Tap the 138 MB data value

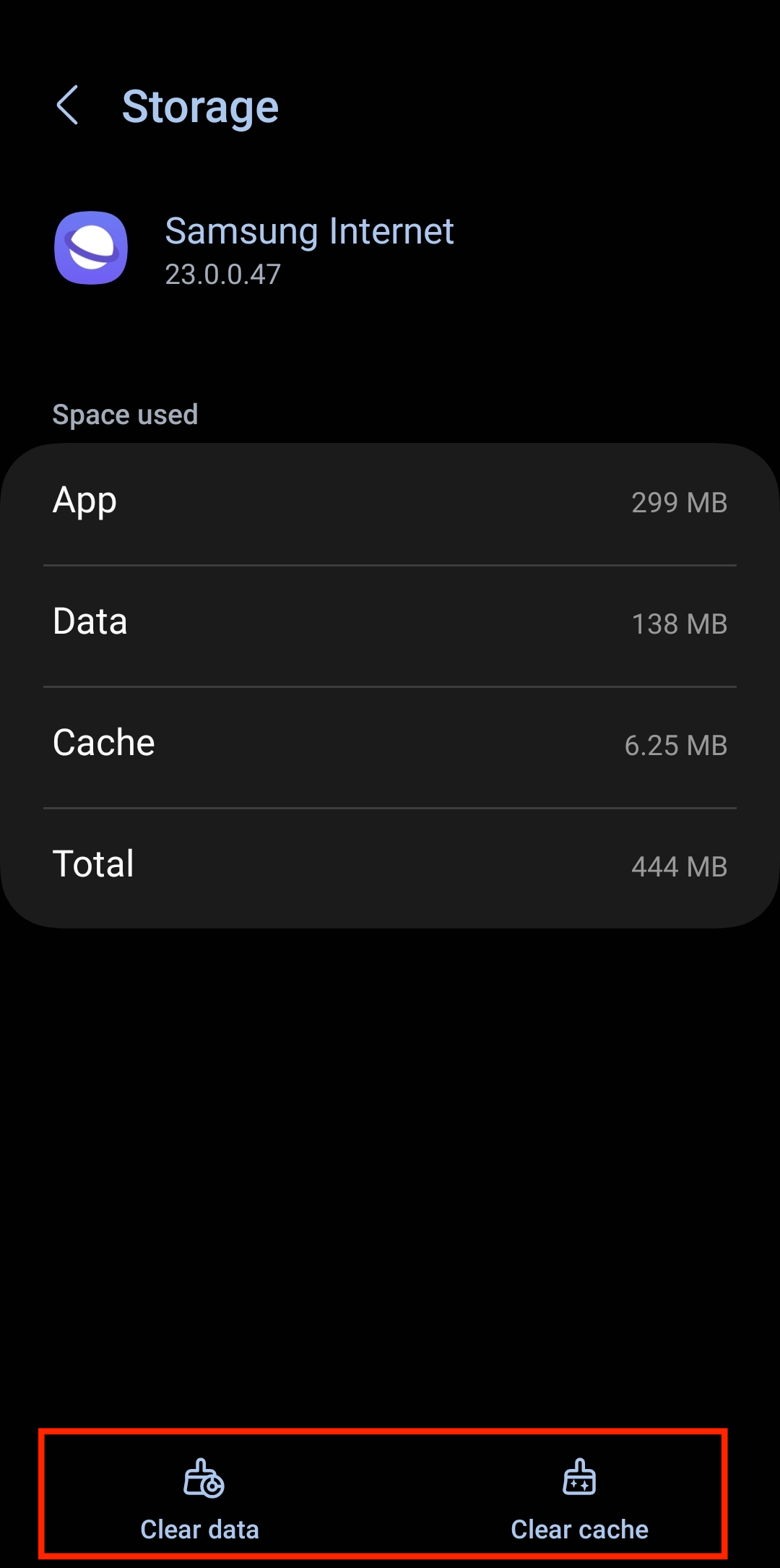tap(679, 624)
